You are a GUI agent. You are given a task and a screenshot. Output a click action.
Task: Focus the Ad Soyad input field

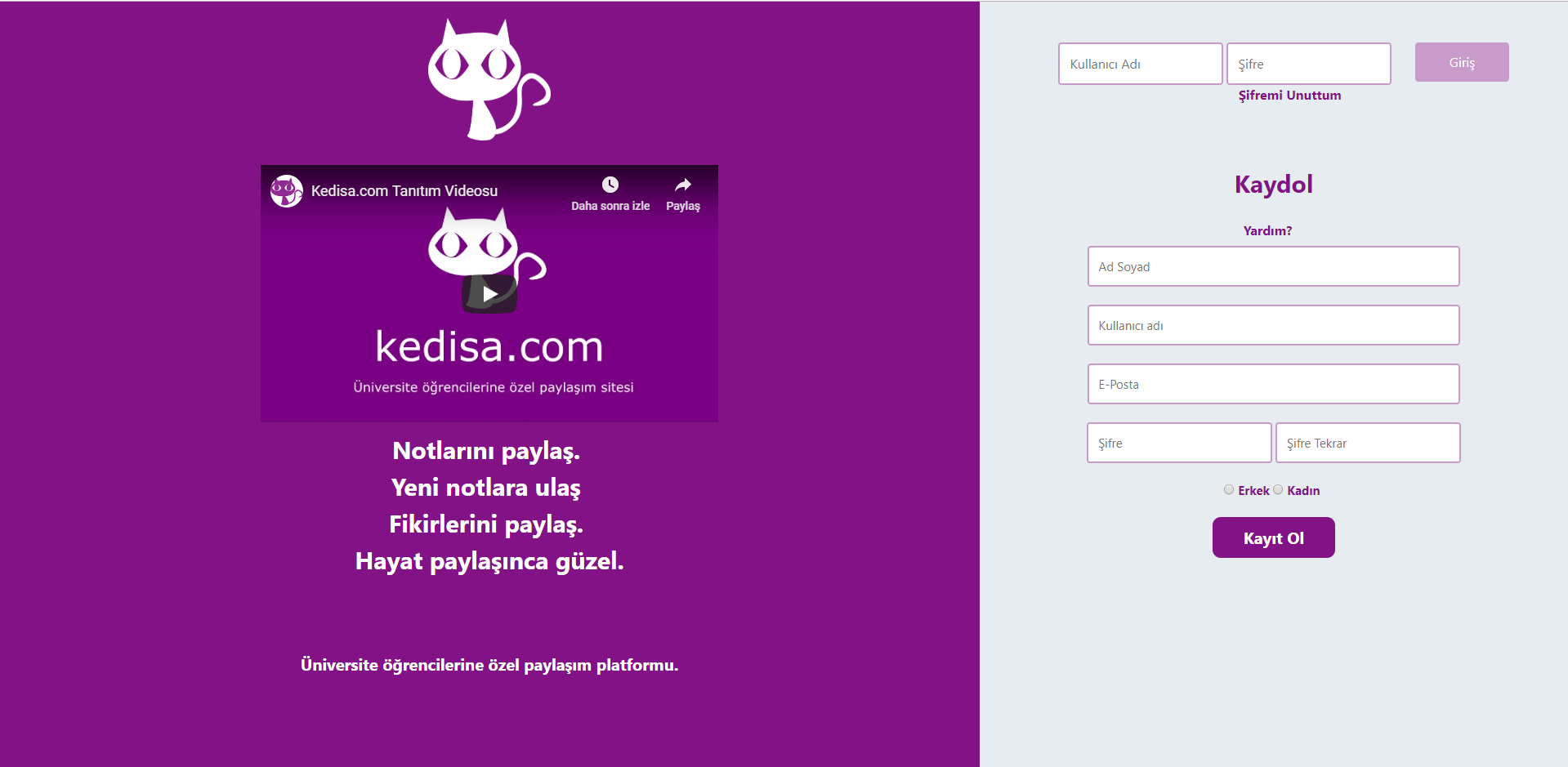tap(1273, 266)
